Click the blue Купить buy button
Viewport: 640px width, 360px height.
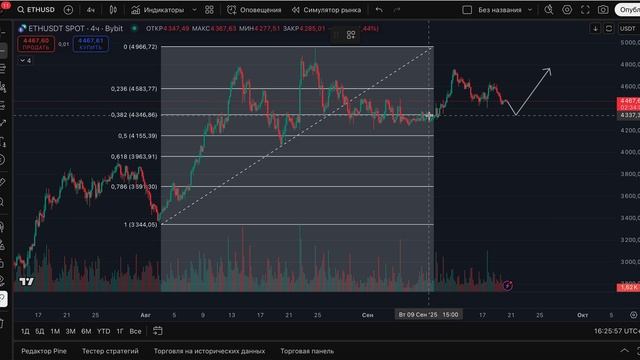91,44
